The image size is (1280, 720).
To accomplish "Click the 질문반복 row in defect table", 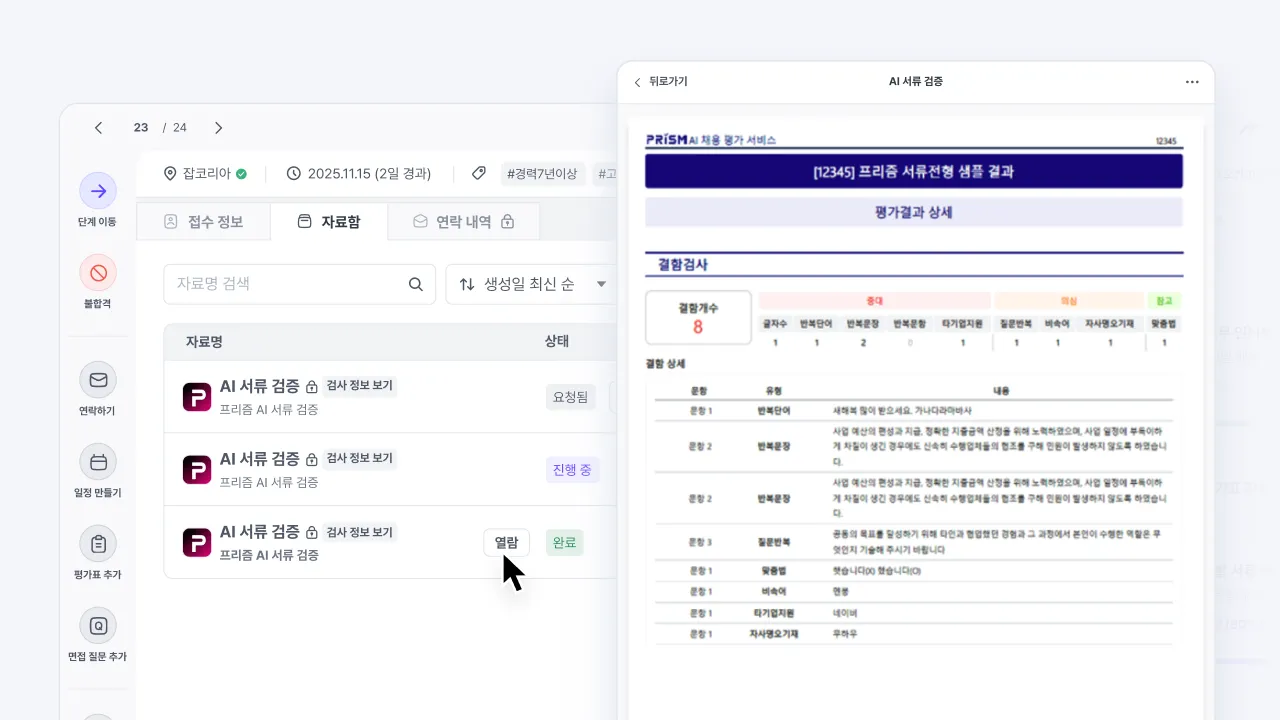I will 914,542.
